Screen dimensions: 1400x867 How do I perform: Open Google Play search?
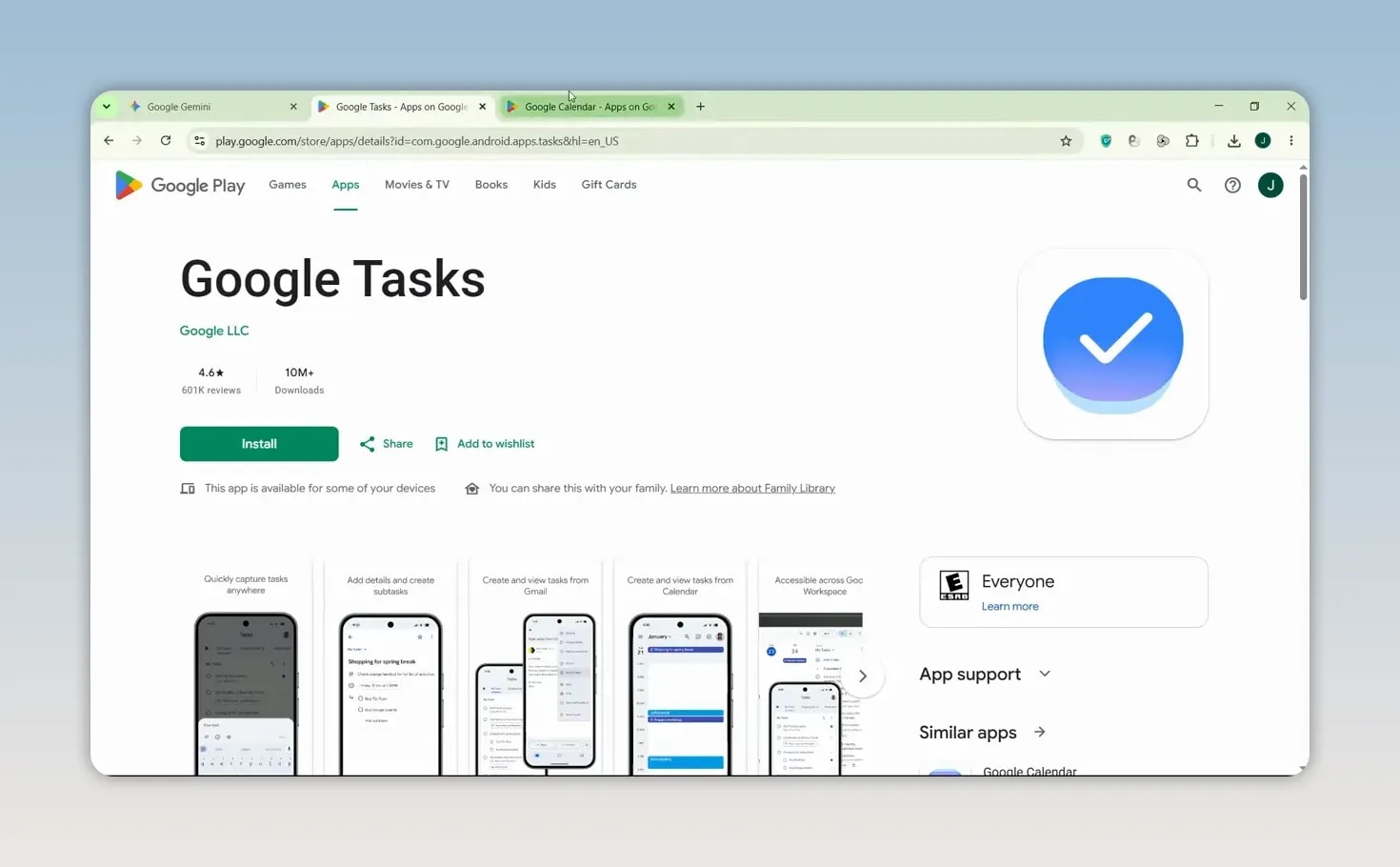click(x=1194, y=185)
